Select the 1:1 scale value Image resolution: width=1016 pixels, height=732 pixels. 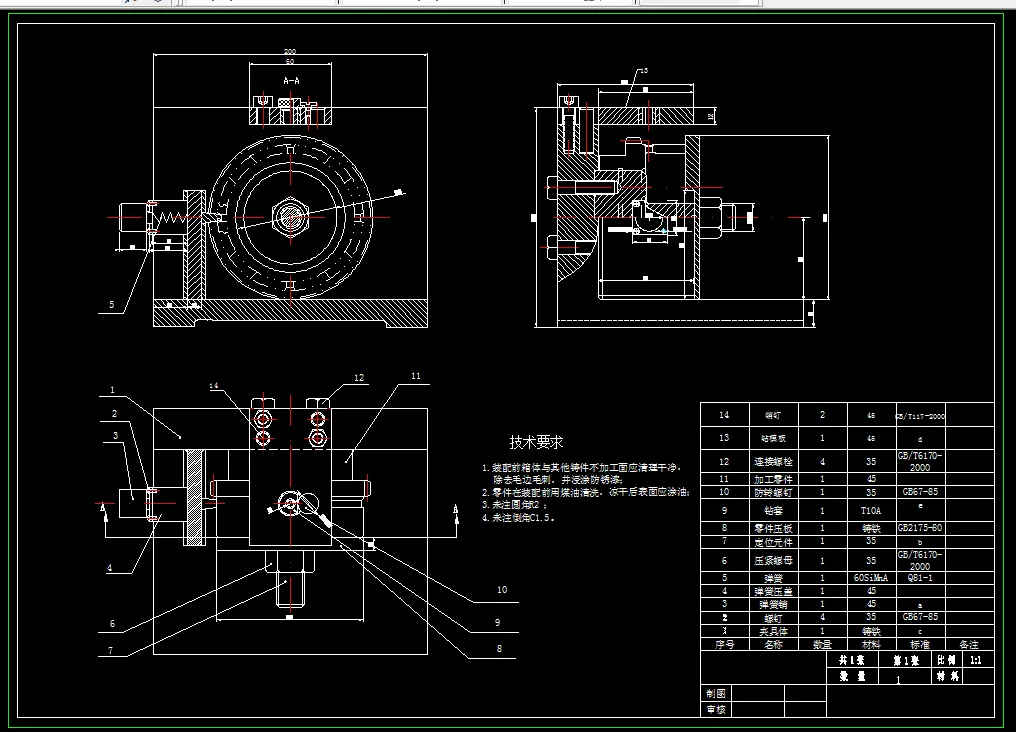pos(976,660)
